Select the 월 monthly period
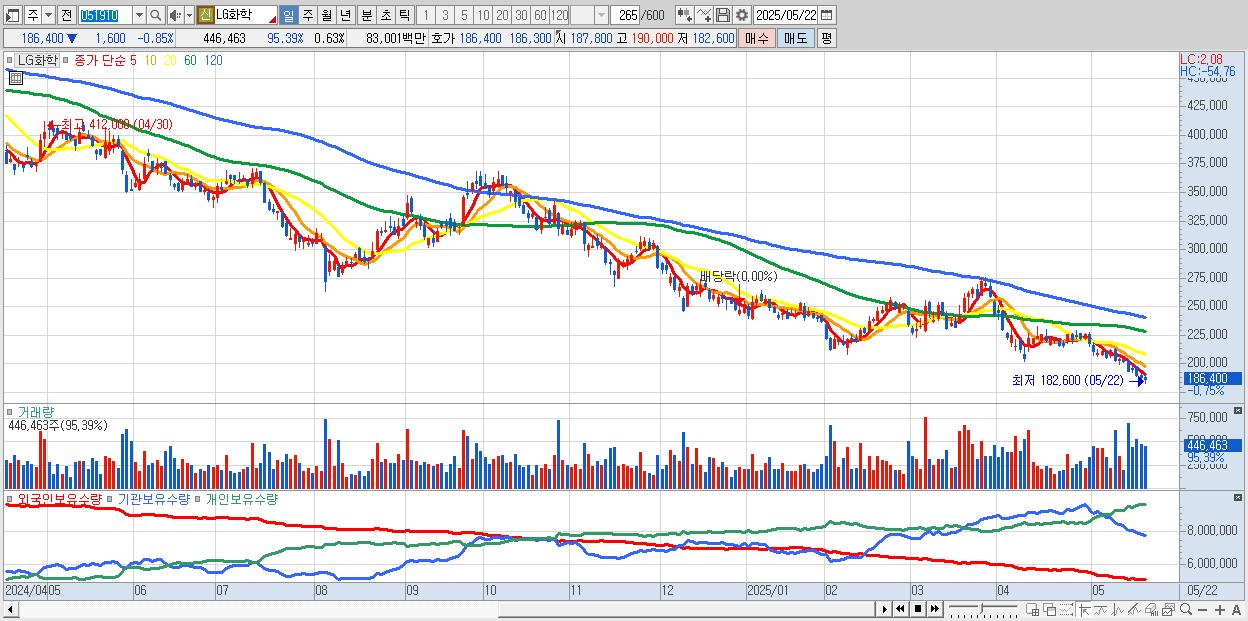Image resolution: width=1248 pixels, height=621 pixels. tap(326, 15)
